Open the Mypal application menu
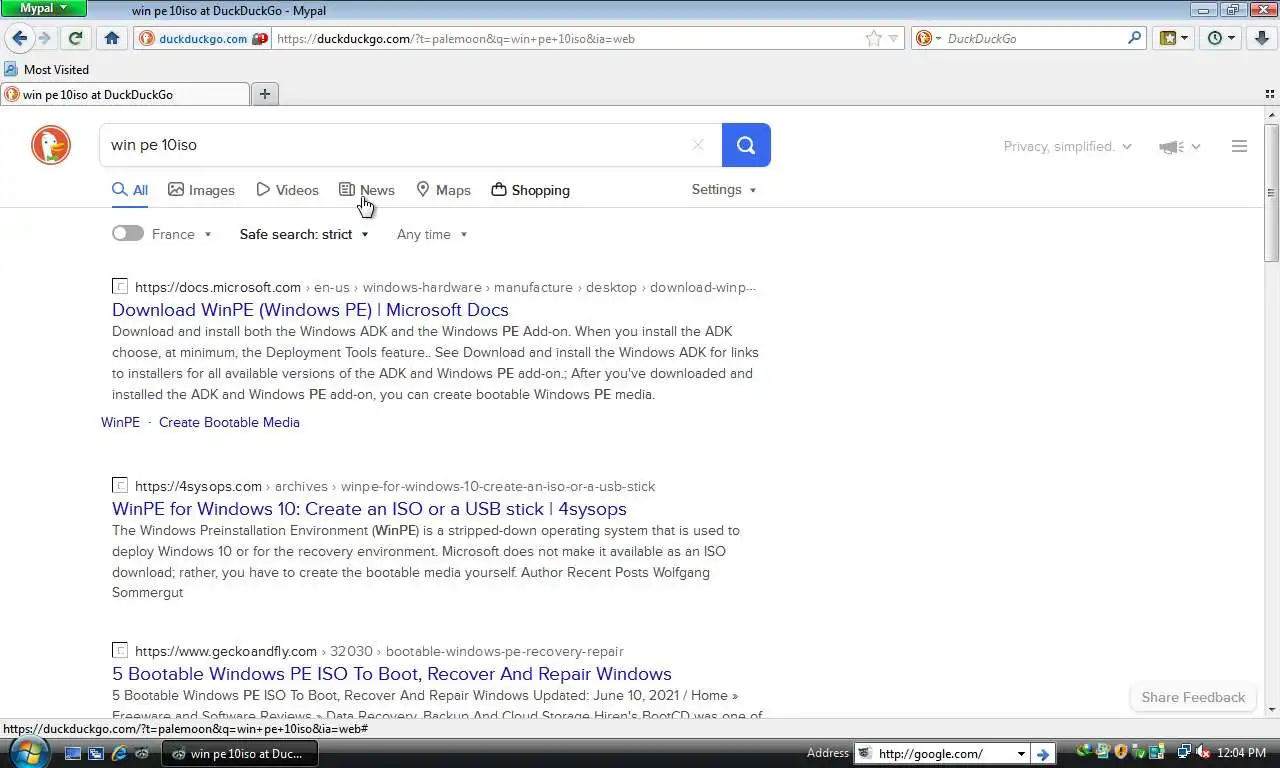Image resolution: width=1280 pixels, height=768 pixels. 43,8
